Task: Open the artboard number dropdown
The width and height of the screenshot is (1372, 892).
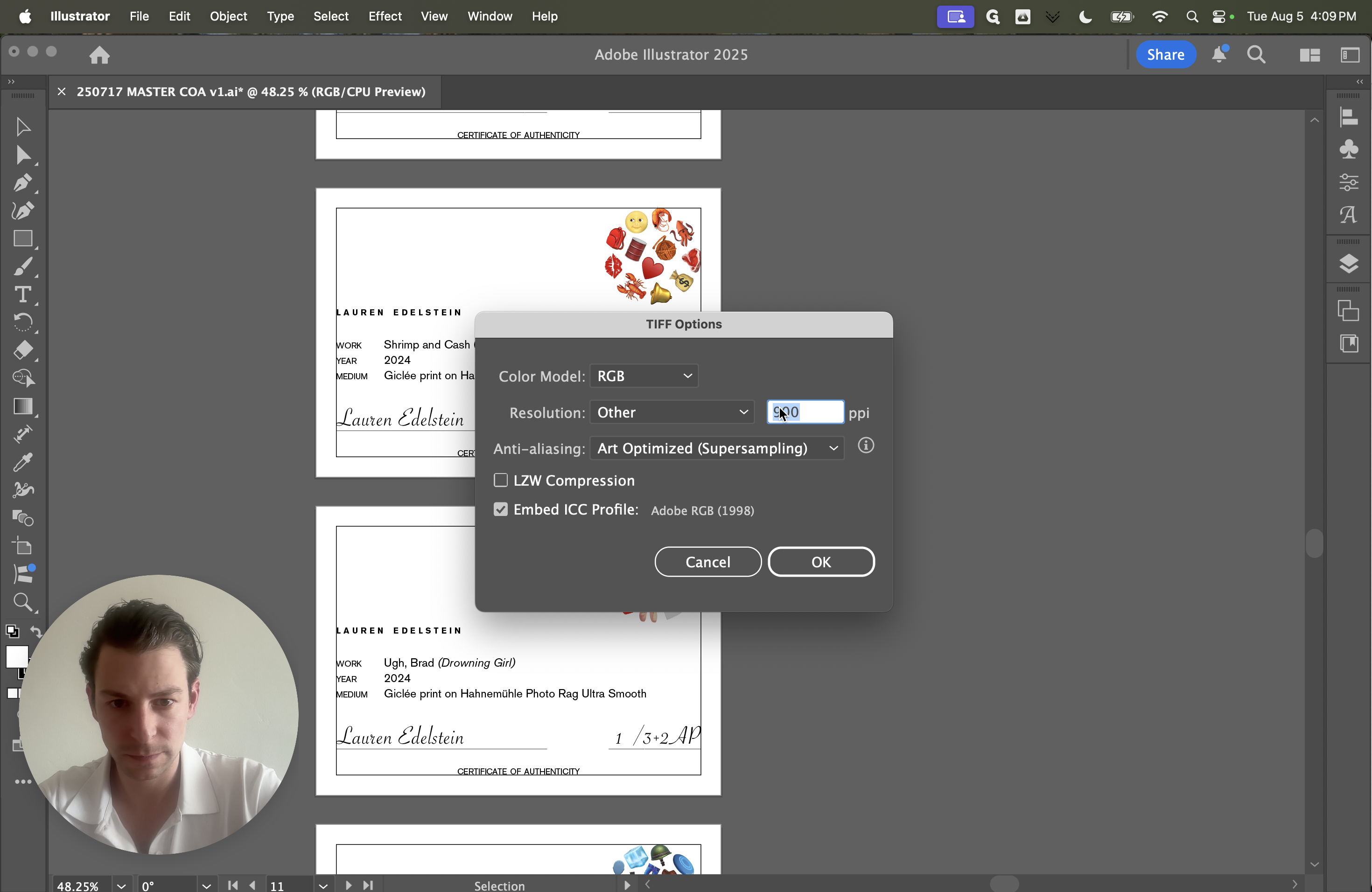Action: pos(323,885)
